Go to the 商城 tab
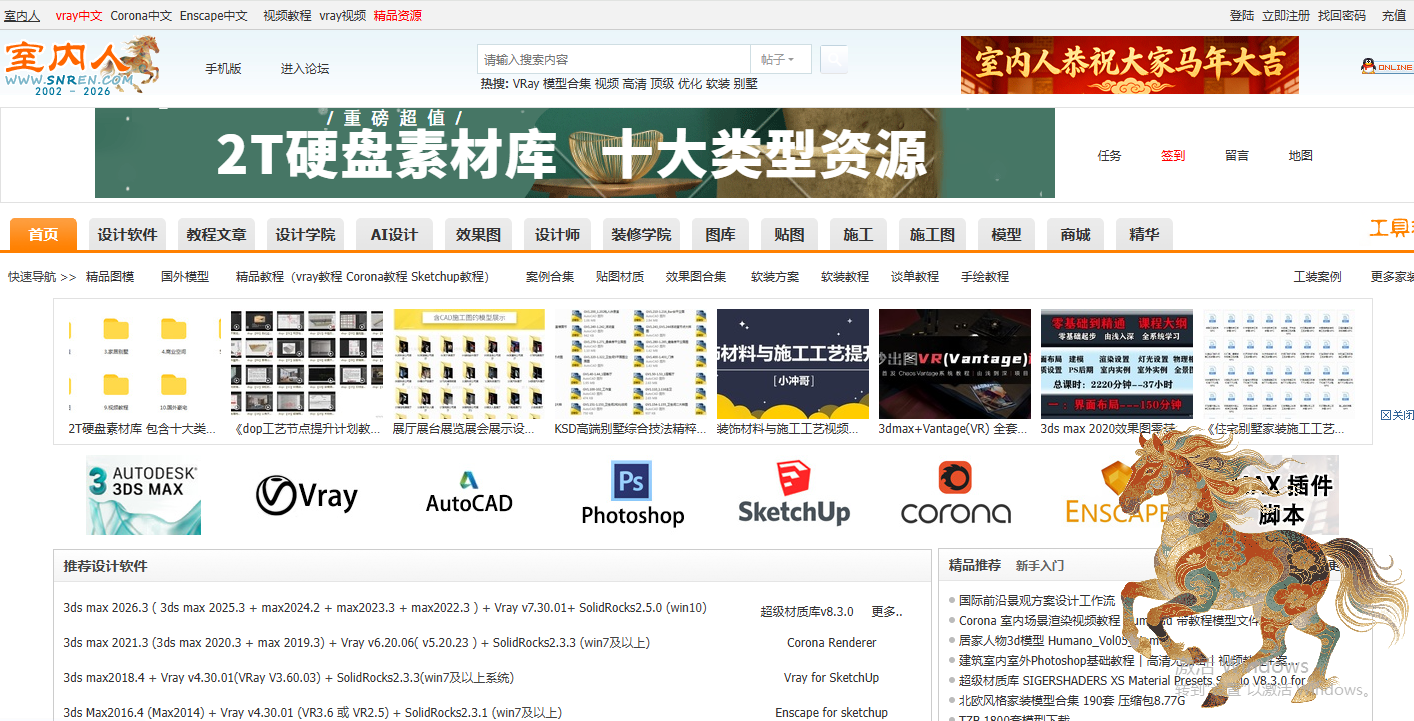Screen dimensions: 1414x721 coord(1075,235)
